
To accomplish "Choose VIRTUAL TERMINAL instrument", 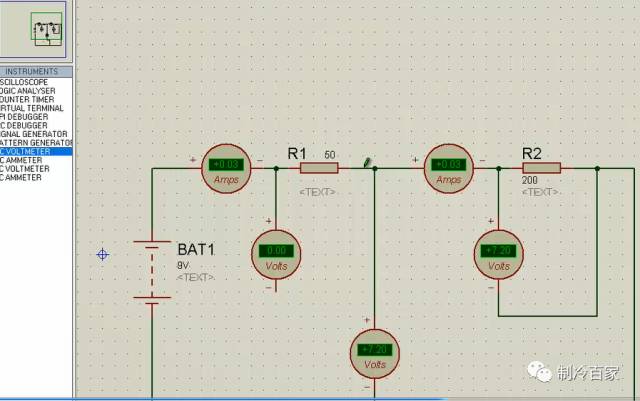I will coord(32,108).
